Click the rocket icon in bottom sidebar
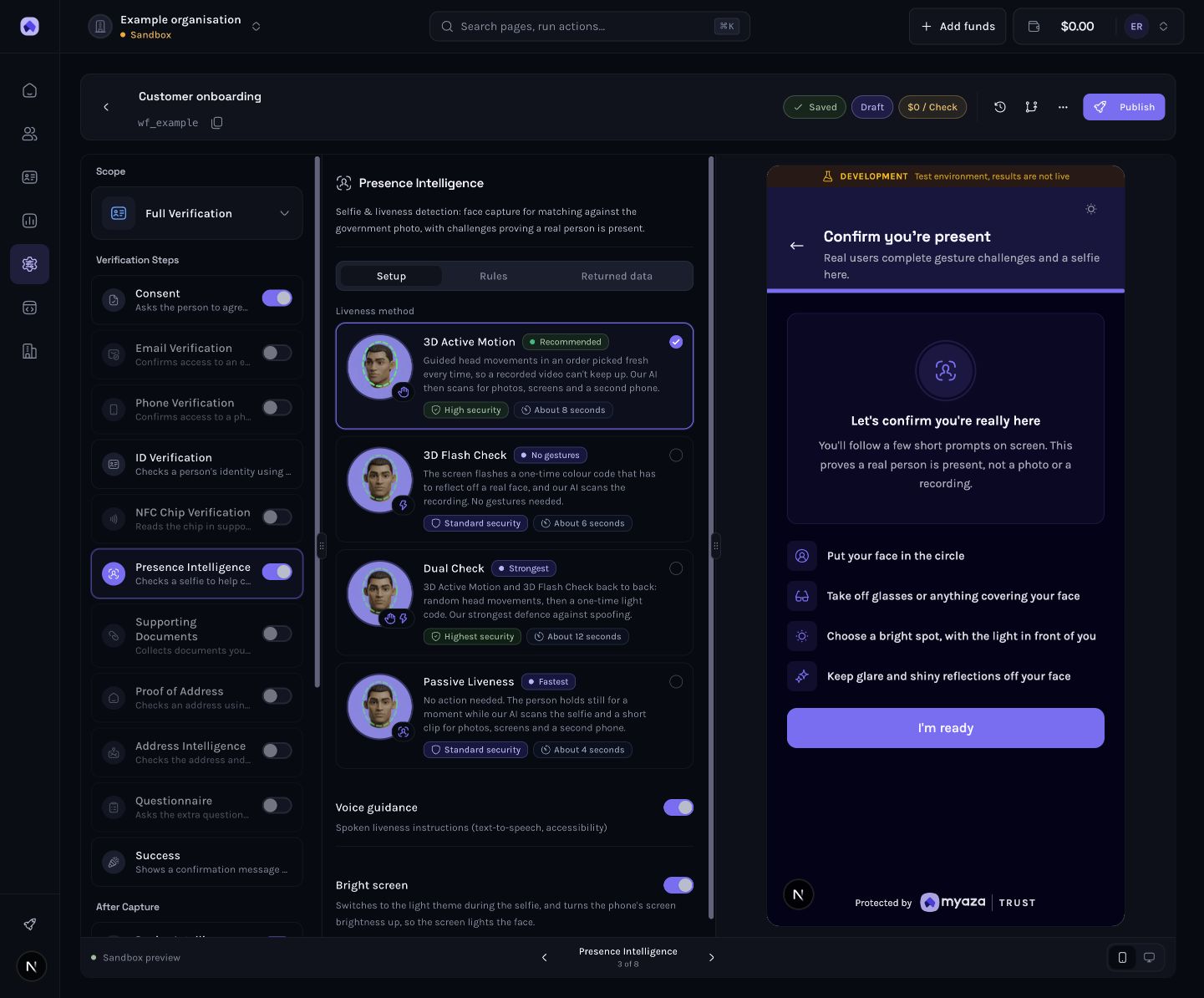The width and height of the screenshot is (1204, 998). tap(30, 924)
